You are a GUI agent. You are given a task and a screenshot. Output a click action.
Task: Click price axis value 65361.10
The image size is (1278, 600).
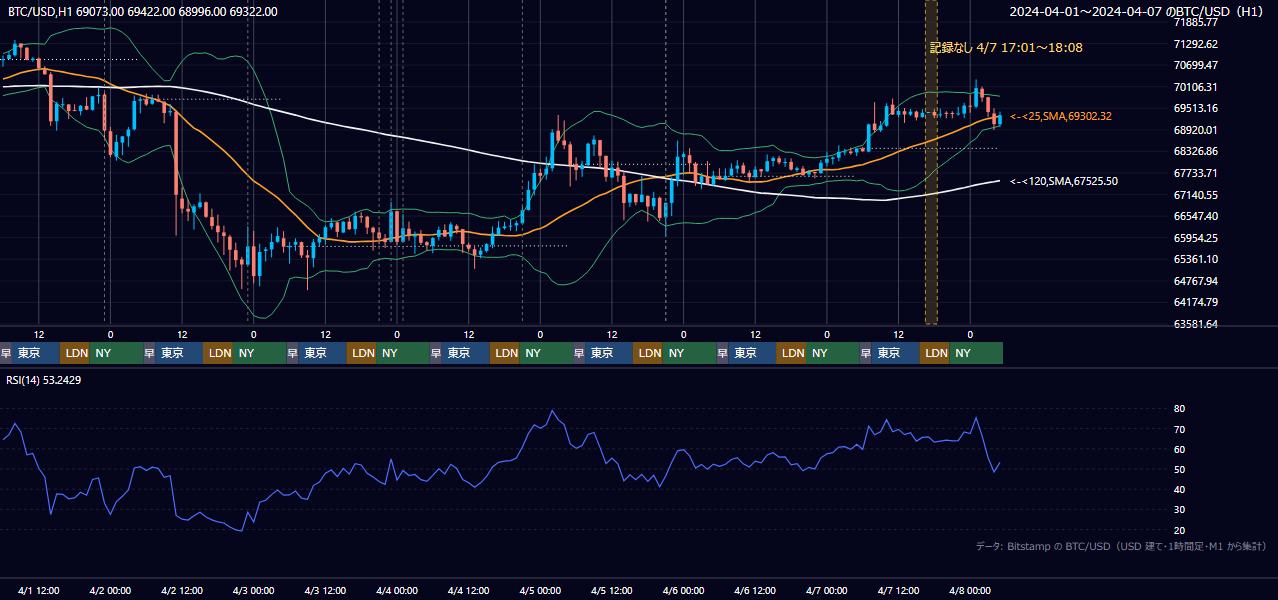[x=1195, y=259]
